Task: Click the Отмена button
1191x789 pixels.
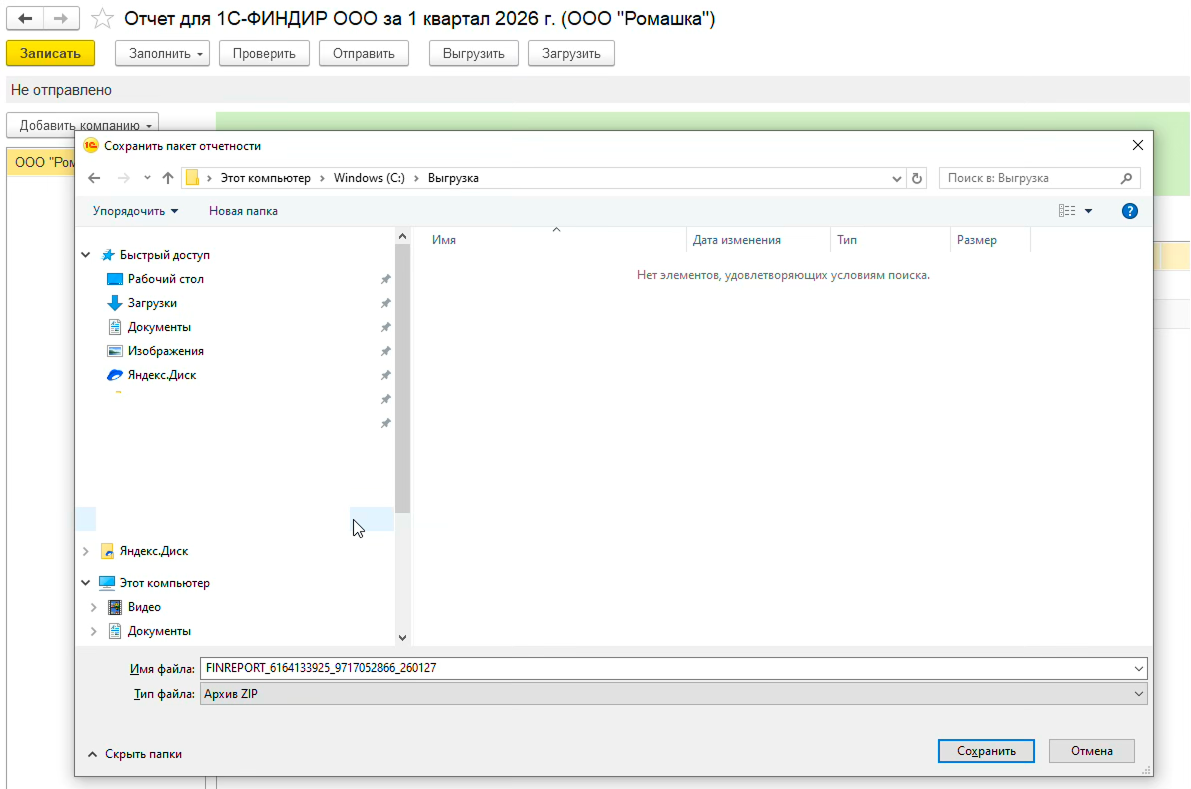Action: click(1091, 751)
